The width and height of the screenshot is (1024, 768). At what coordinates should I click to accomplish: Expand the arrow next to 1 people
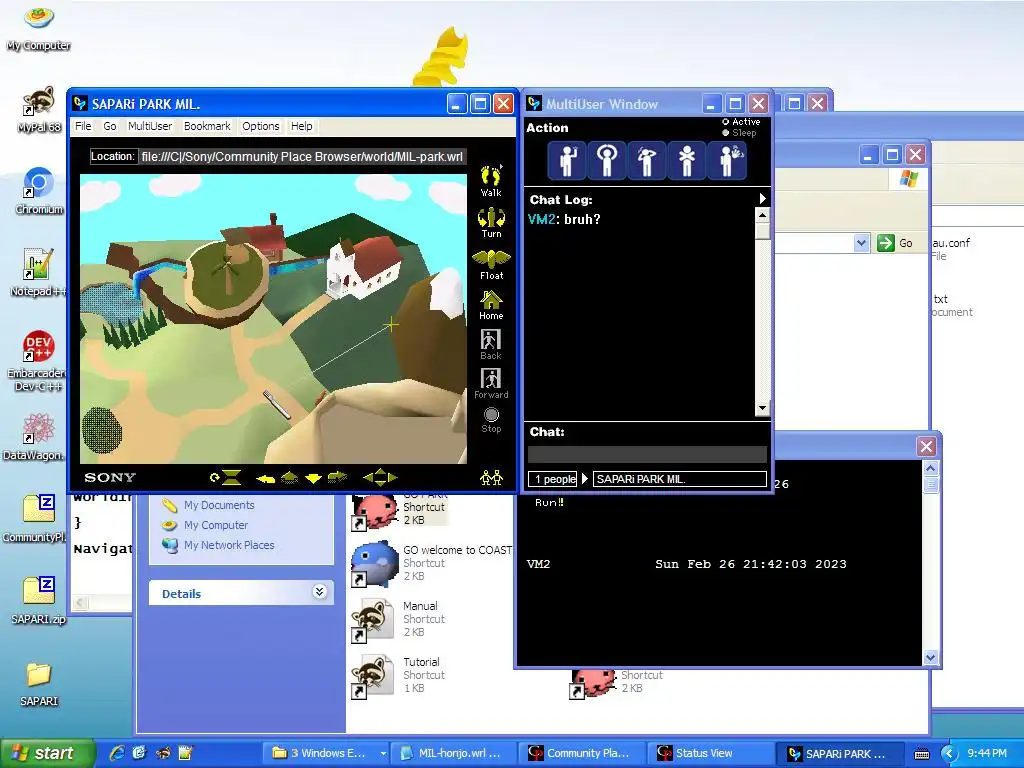(585, 479)
